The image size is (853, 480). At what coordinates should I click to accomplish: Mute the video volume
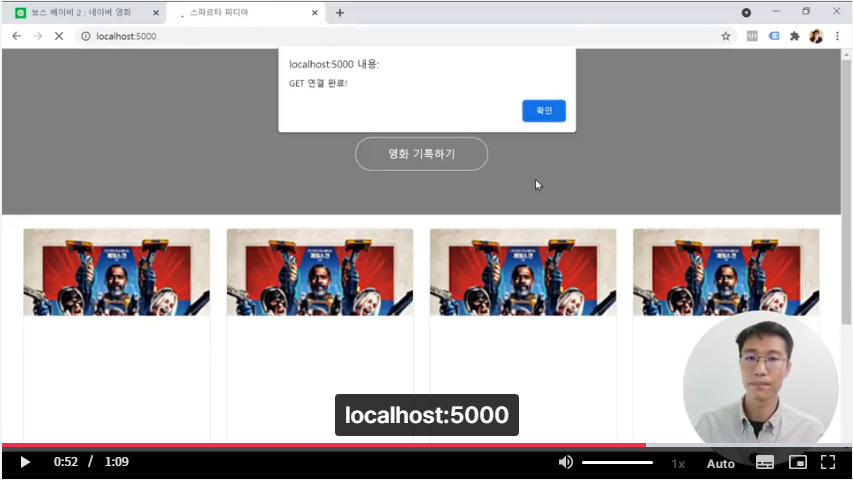click(x=565, y=462)
